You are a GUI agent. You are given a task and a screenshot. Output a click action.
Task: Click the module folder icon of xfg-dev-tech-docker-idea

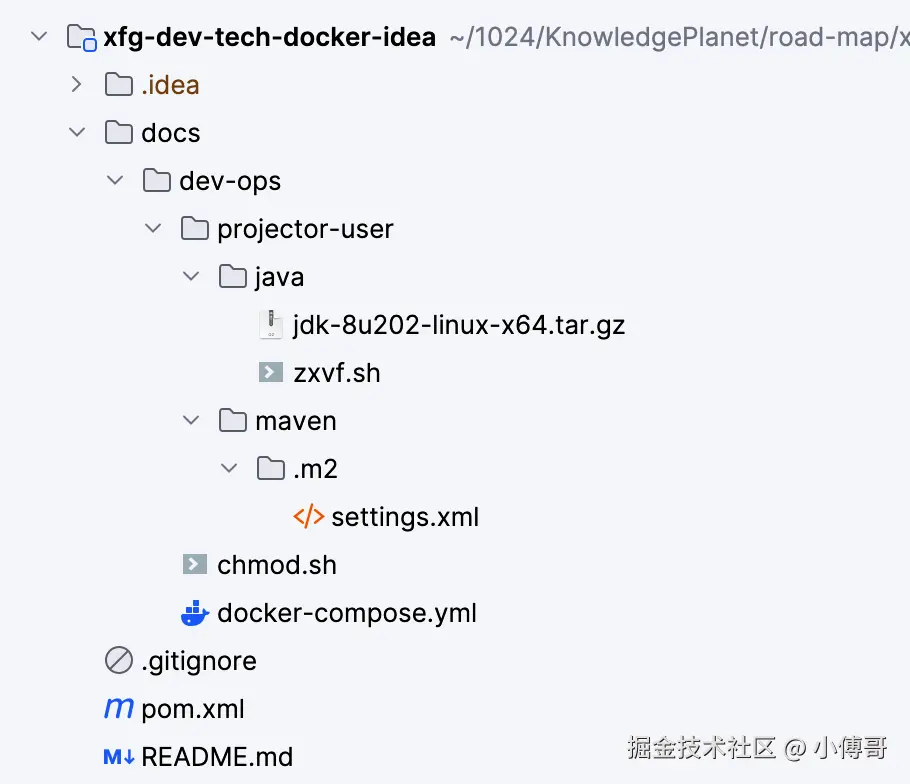pyautogui.click(x=81, y=38)
